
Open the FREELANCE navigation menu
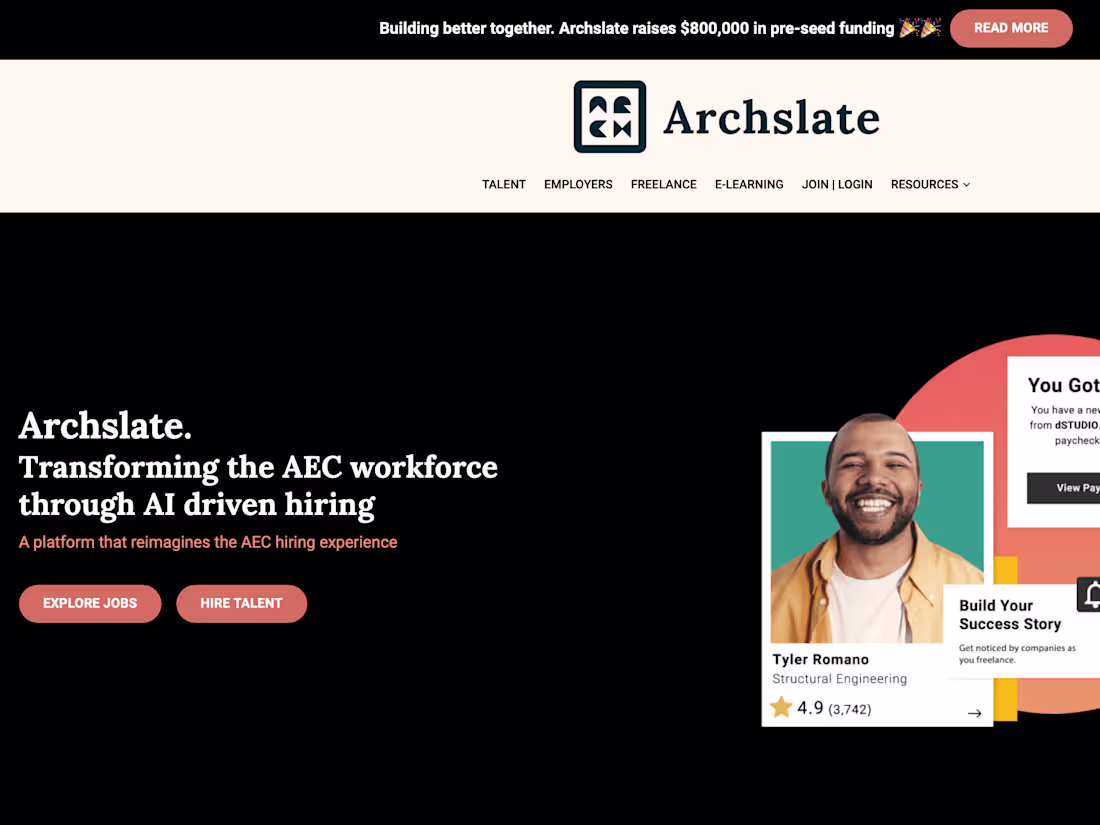pos(663,184)
